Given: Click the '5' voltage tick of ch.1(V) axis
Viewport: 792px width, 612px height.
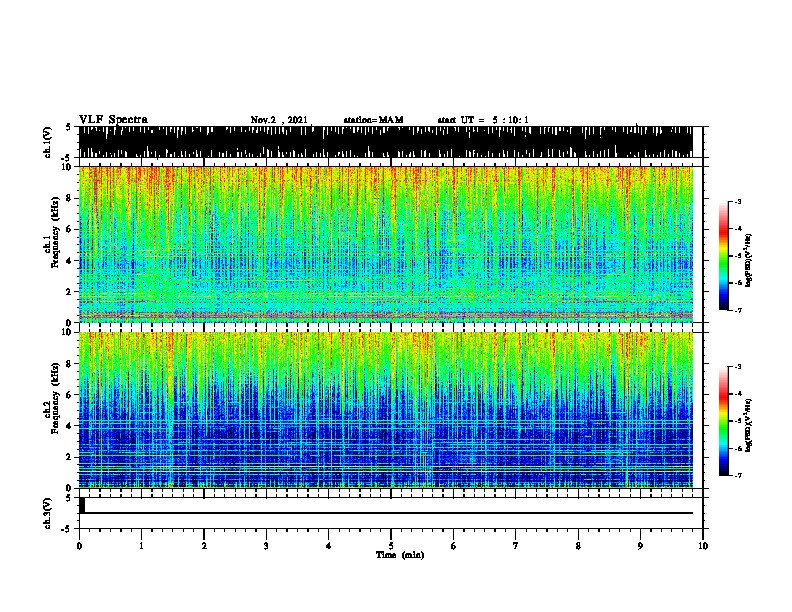Looking at the screenshot, I should pyautogui.click(x=68, y=127).
